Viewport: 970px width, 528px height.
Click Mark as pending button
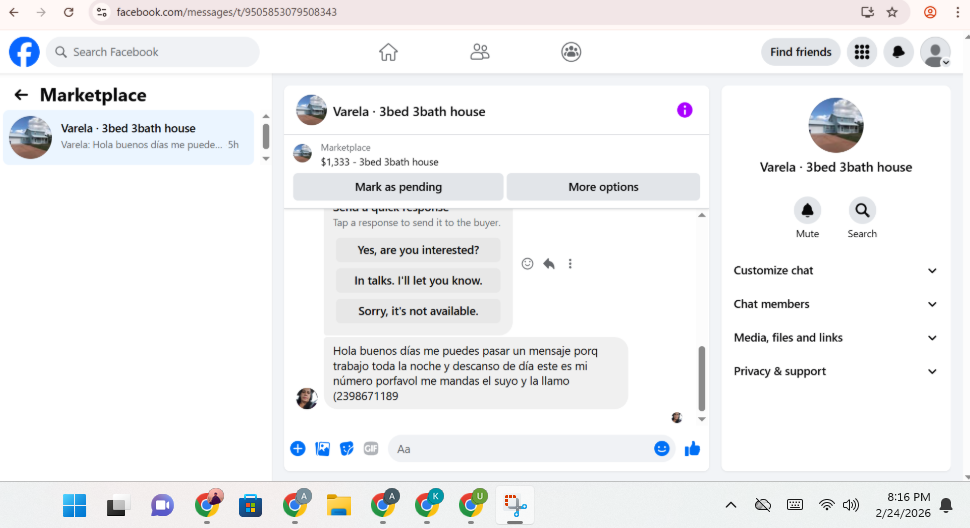398,187
